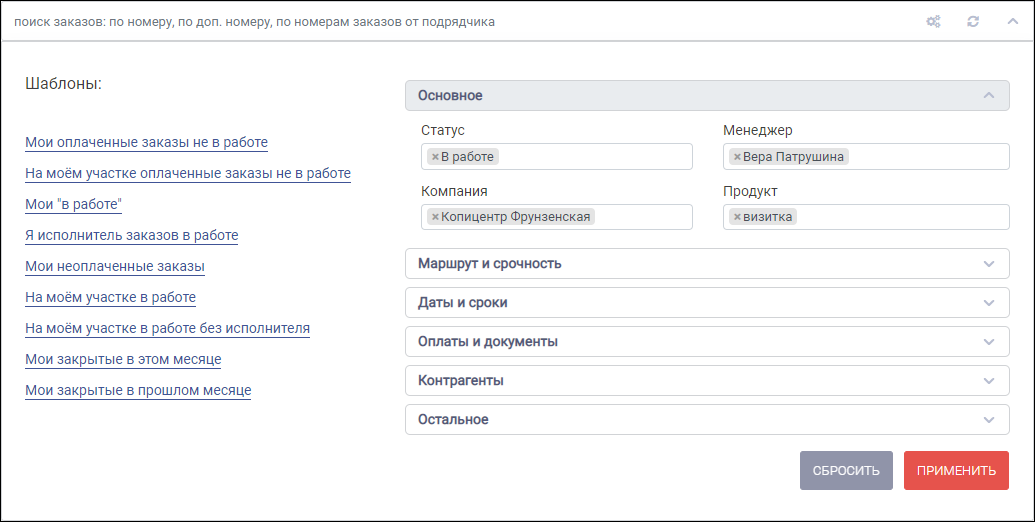Click the order search input field
The image size is (1035, 522).
pos(462,22)
